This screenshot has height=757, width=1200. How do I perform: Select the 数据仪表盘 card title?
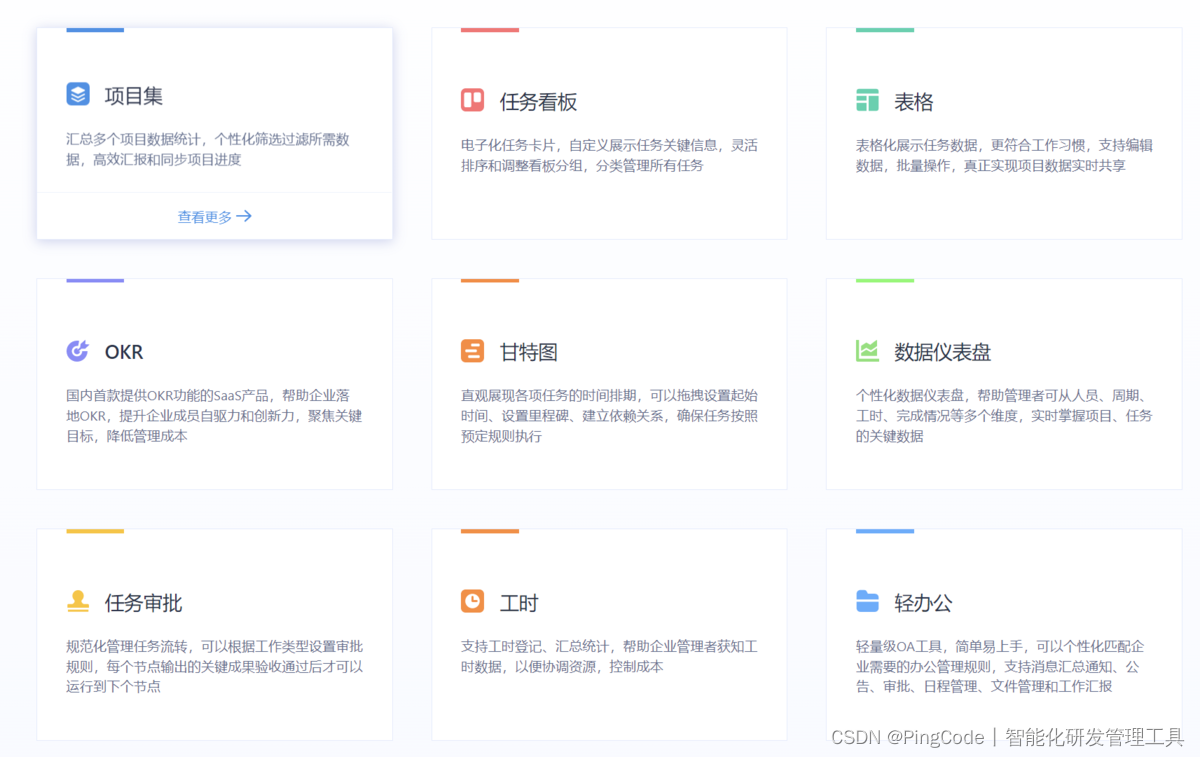942,352
